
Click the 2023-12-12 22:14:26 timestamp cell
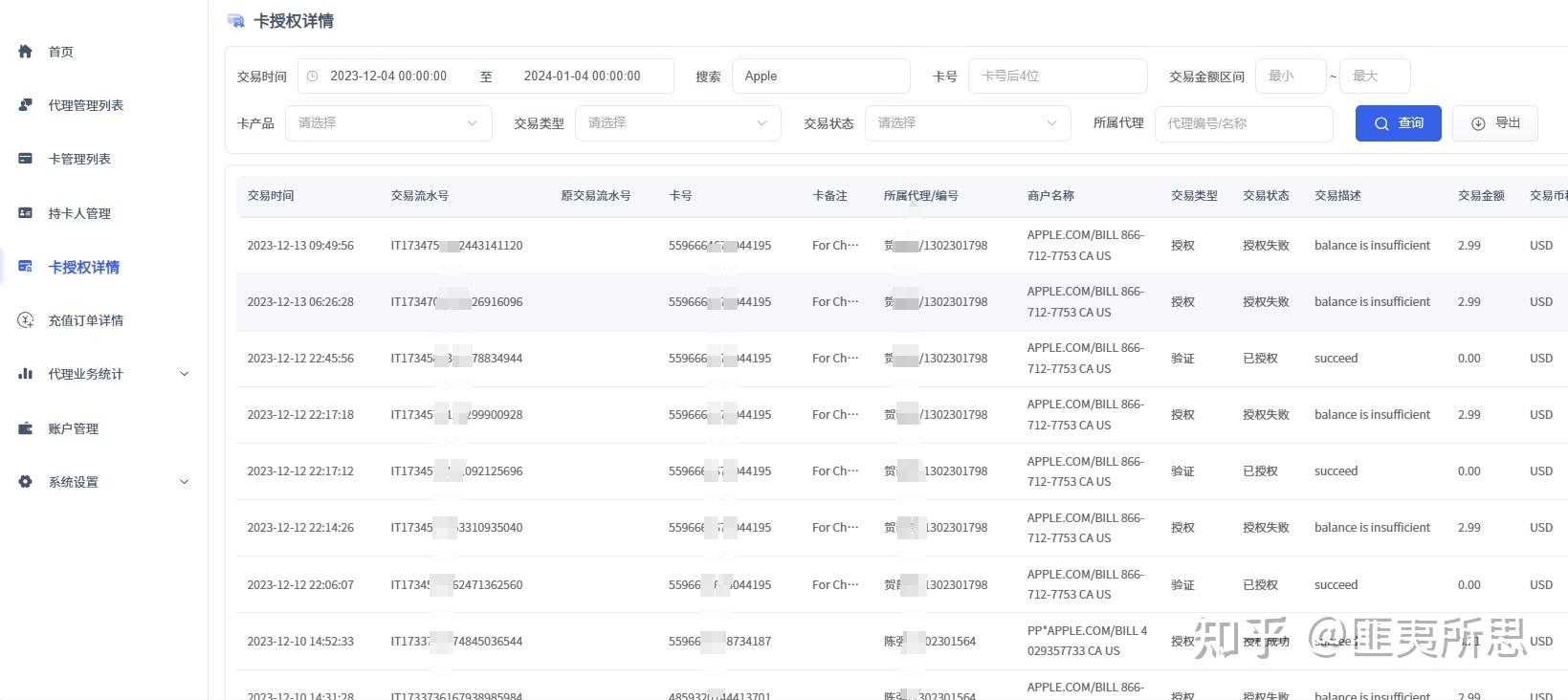click(x=300, y=528)
